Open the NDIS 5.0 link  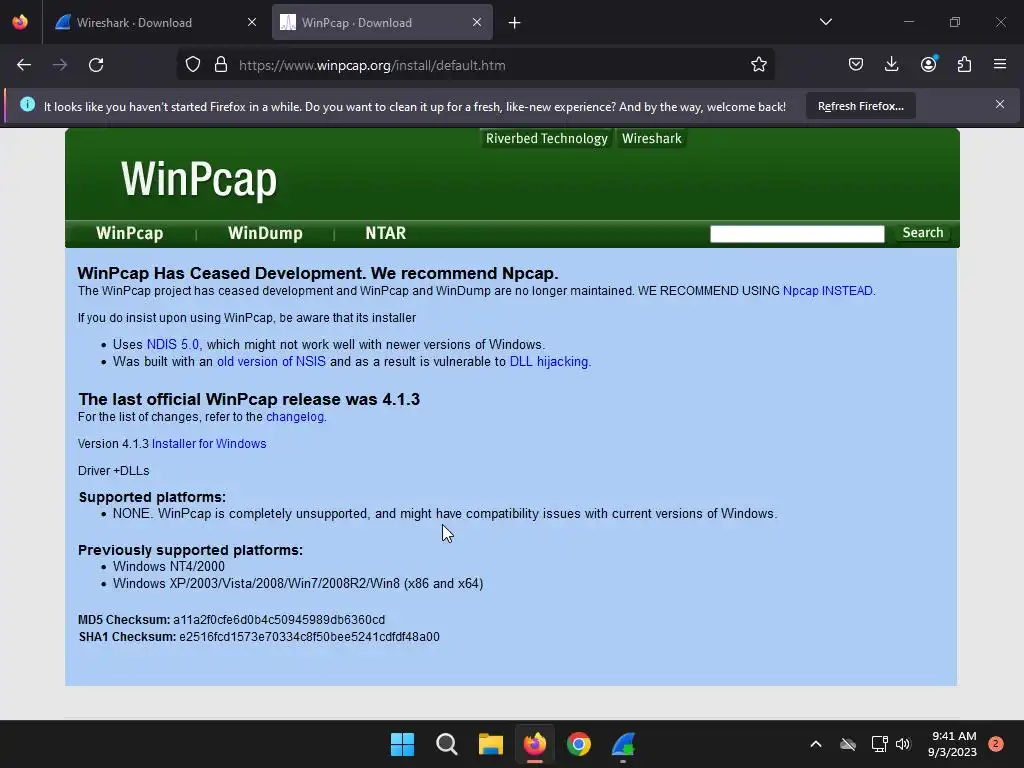pos(173,344)
